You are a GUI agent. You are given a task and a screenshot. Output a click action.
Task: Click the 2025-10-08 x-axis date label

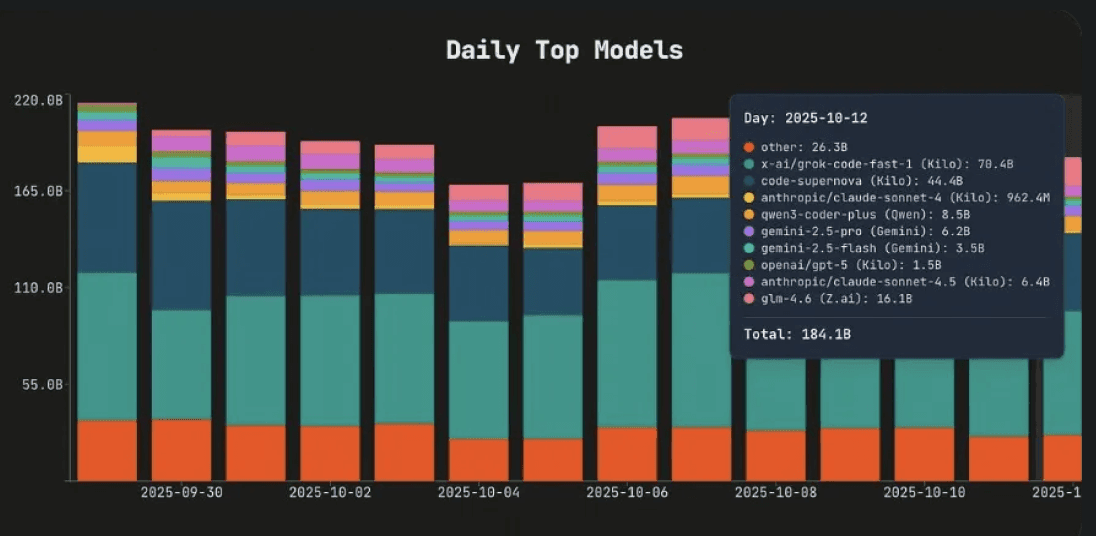tap(775, 493)
